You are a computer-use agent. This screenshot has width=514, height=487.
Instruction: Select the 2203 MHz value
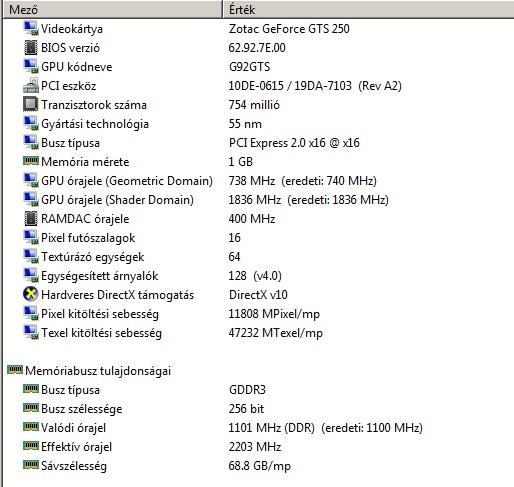[255, 447]
